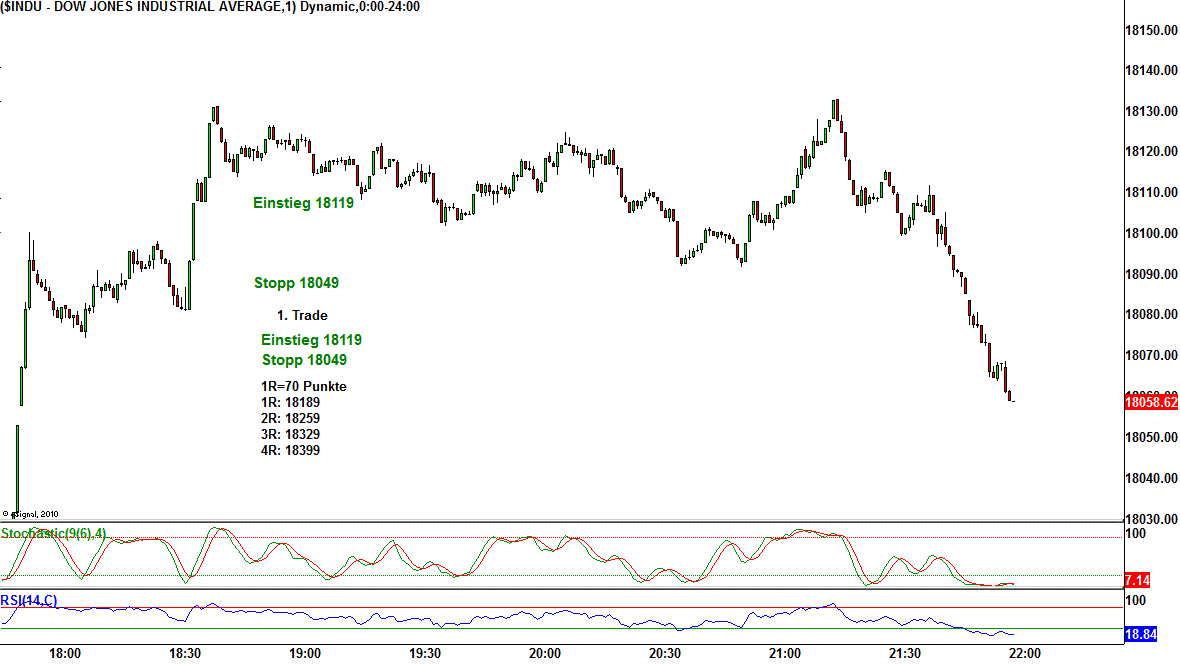This screenshot has height=665, width=1180.
Task: Click the 18100.00 price axis label
Action: [1150, 233]
